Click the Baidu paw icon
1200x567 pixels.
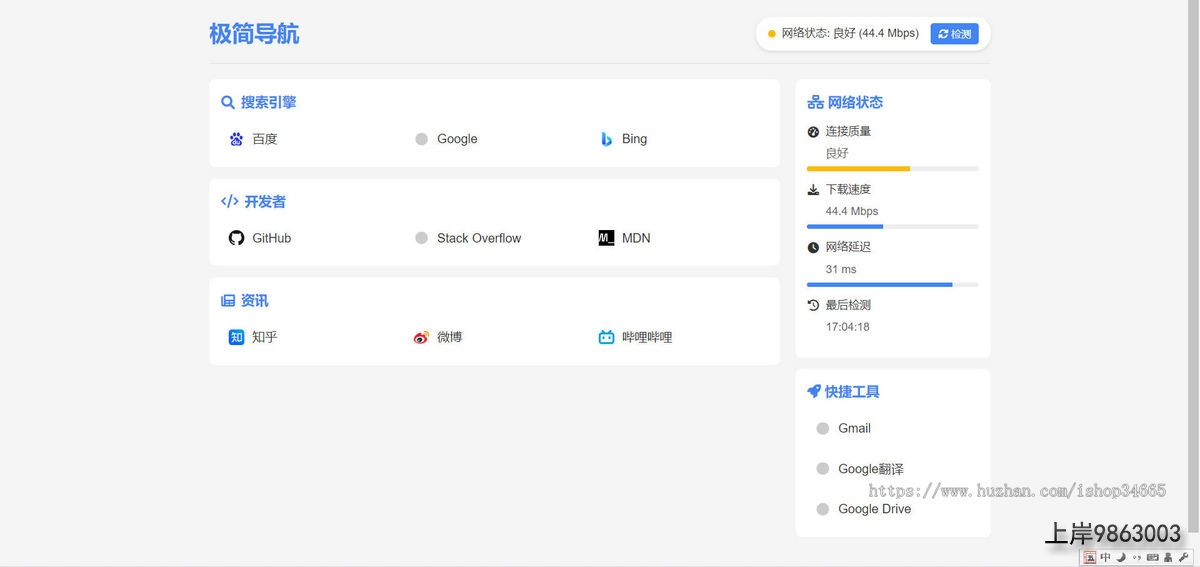point(236,139)
